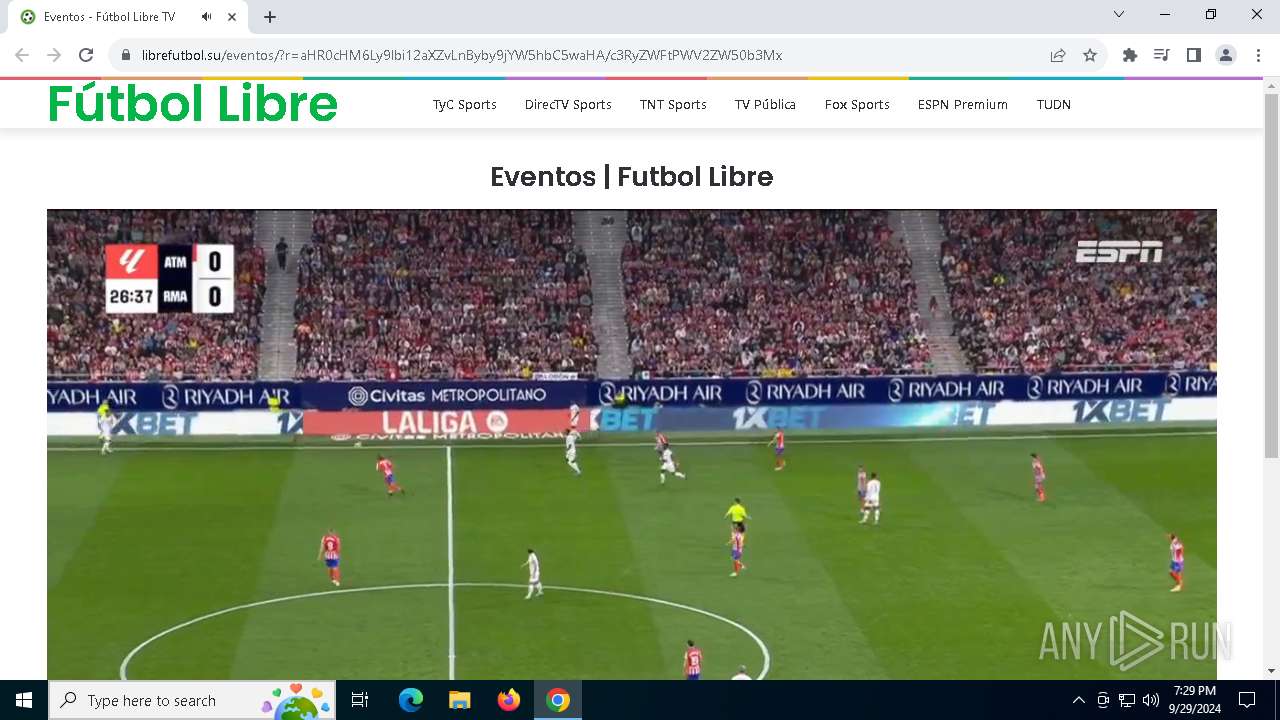Open TNT Sports channel
Viewport: 1280px width, 720px height.
673,104
